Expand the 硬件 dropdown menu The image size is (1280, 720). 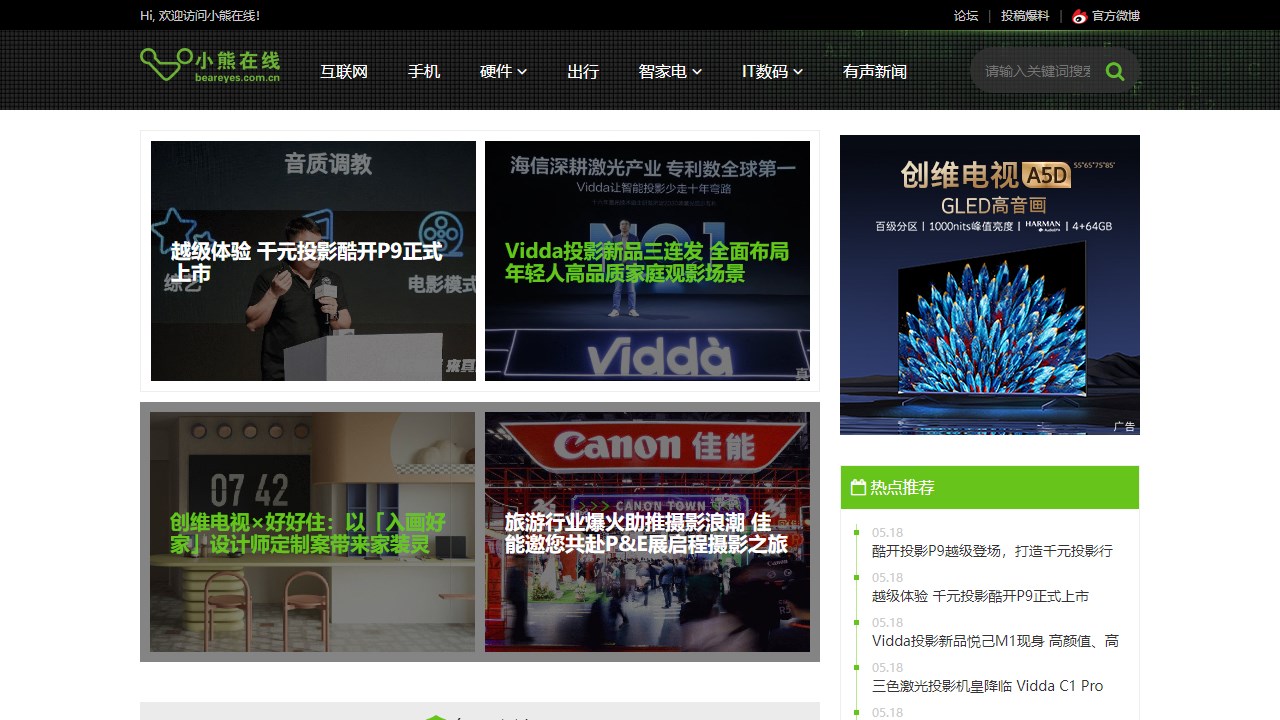(503, 71)
